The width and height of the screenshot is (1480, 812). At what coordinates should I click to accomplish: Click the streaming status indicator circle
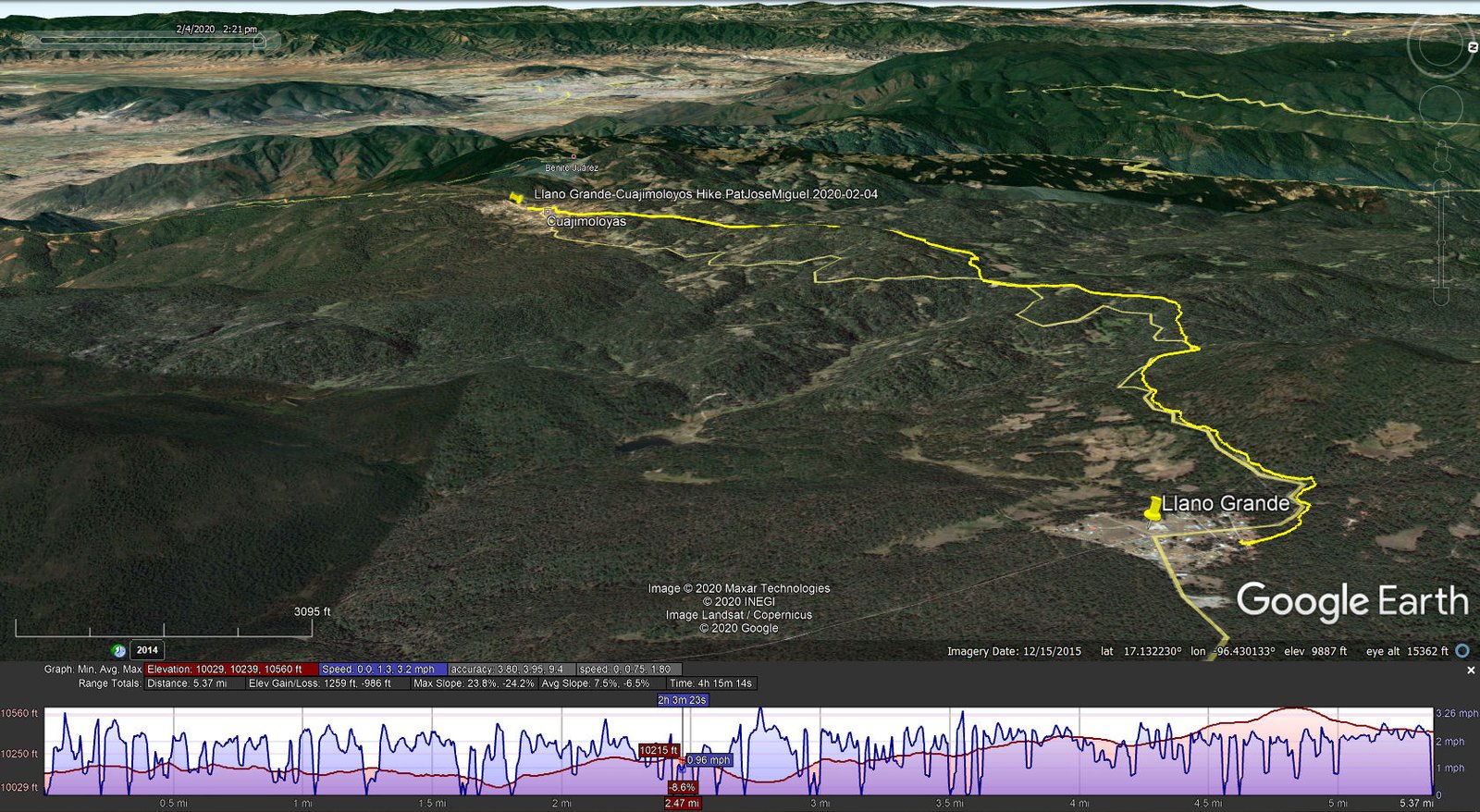(1462, 651)
